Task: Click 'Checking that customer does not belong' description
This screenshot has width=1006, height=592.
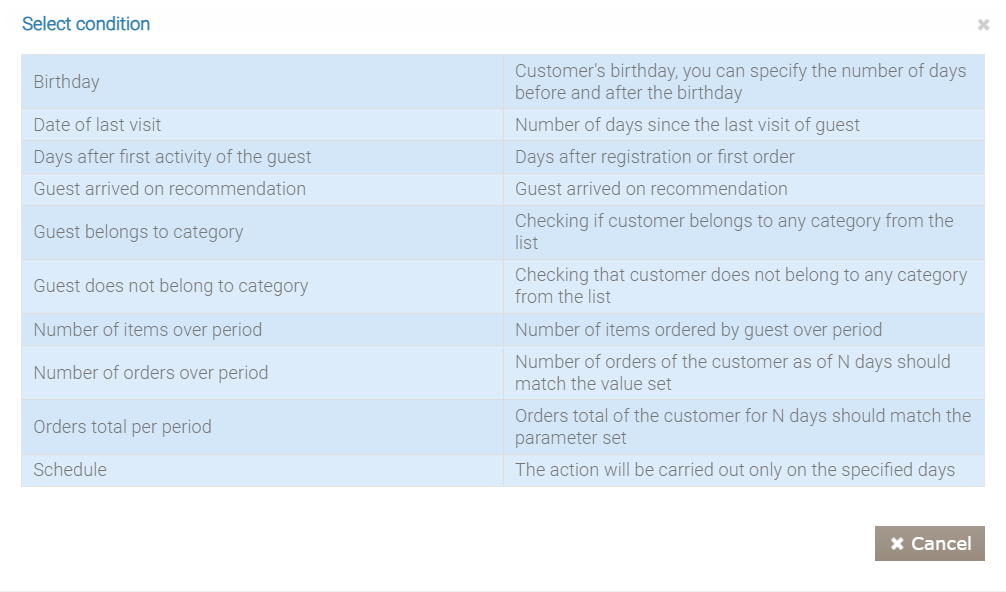Action: point(740,286)
